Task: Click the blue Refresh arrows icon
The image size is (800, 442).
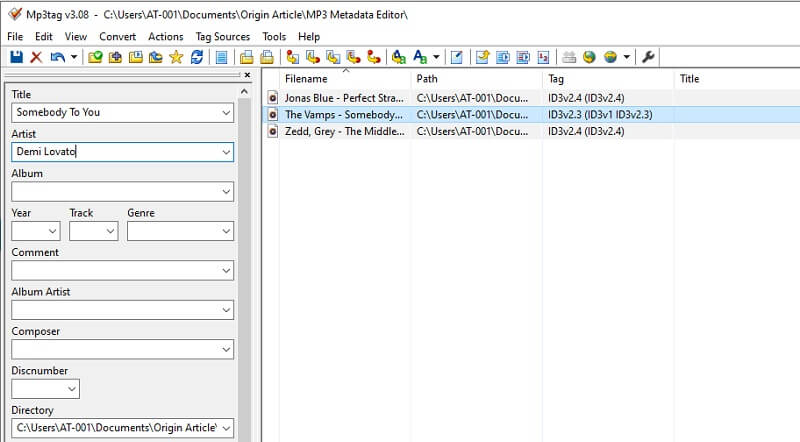Action: point(197,57)
